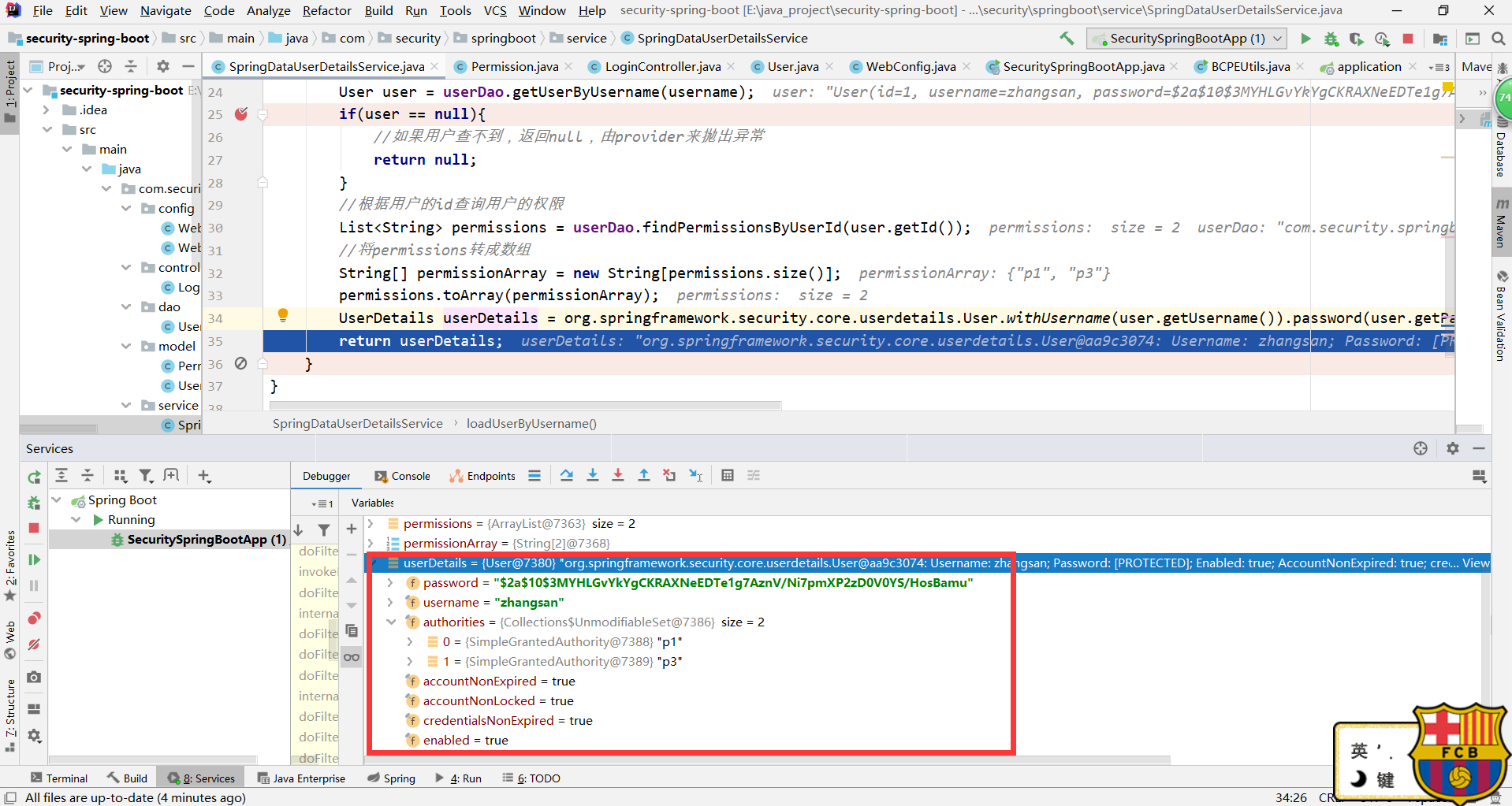Stop the running app with the red square

click(1408, 39)
